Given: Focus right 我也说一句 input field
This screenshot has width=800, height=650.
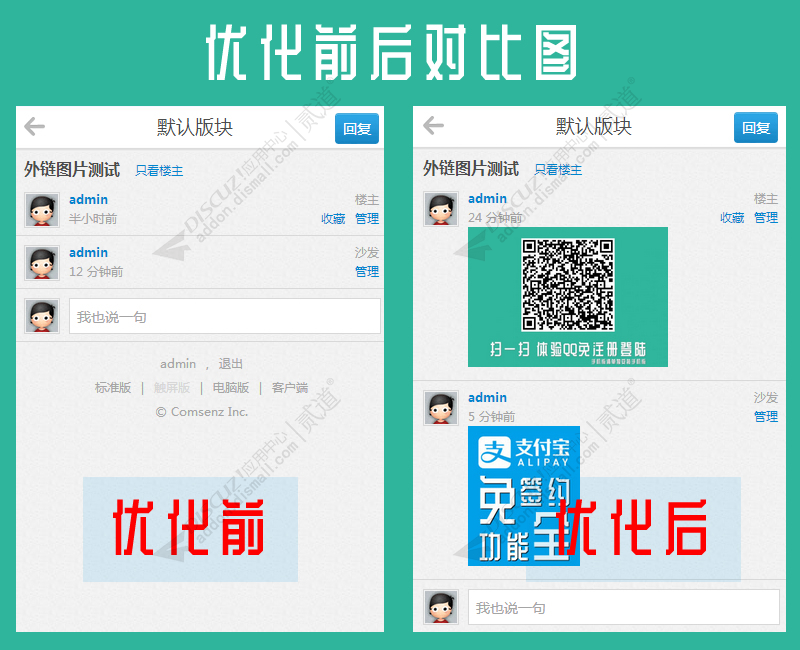Looking at the screenshot, I should 623,607.
